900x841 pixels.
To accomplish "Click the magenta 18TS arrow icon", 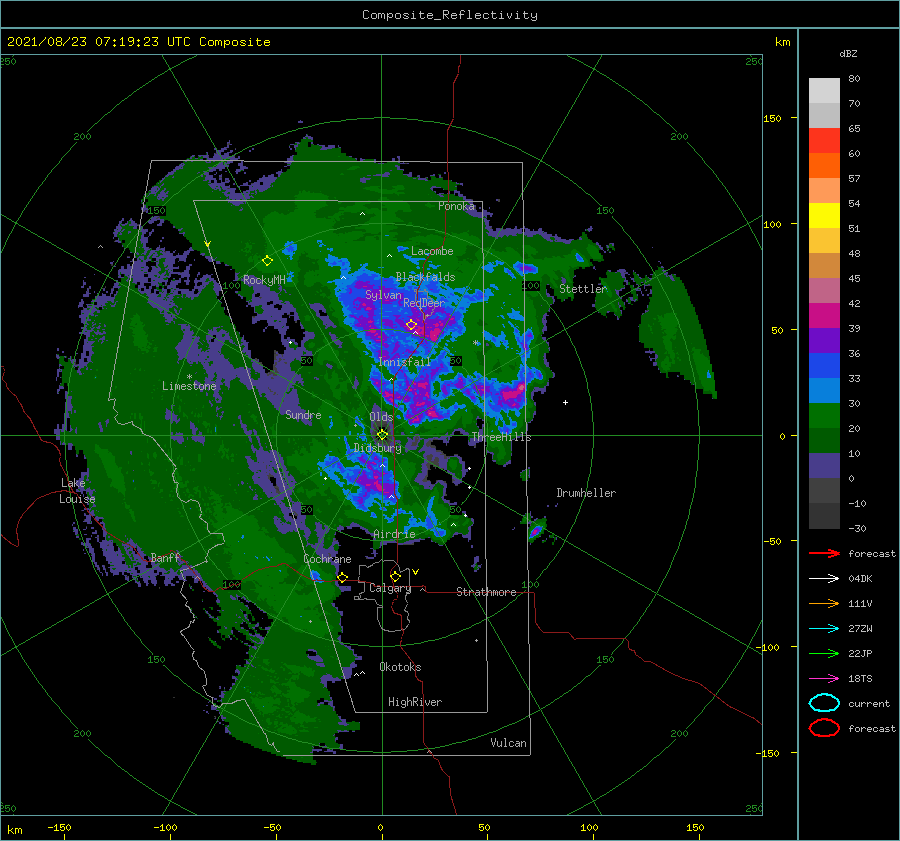I will coord(824,679).
